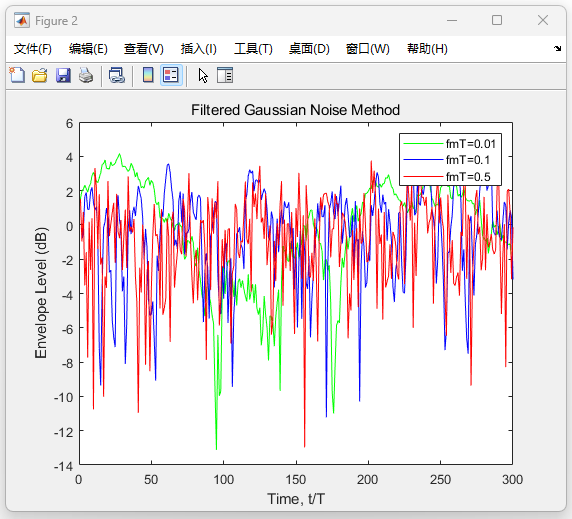Image resolution: width=572 pixels, height=519 pixels.
Task: Toggle the Insert Legend button
Action: click(x=171, y=75)
